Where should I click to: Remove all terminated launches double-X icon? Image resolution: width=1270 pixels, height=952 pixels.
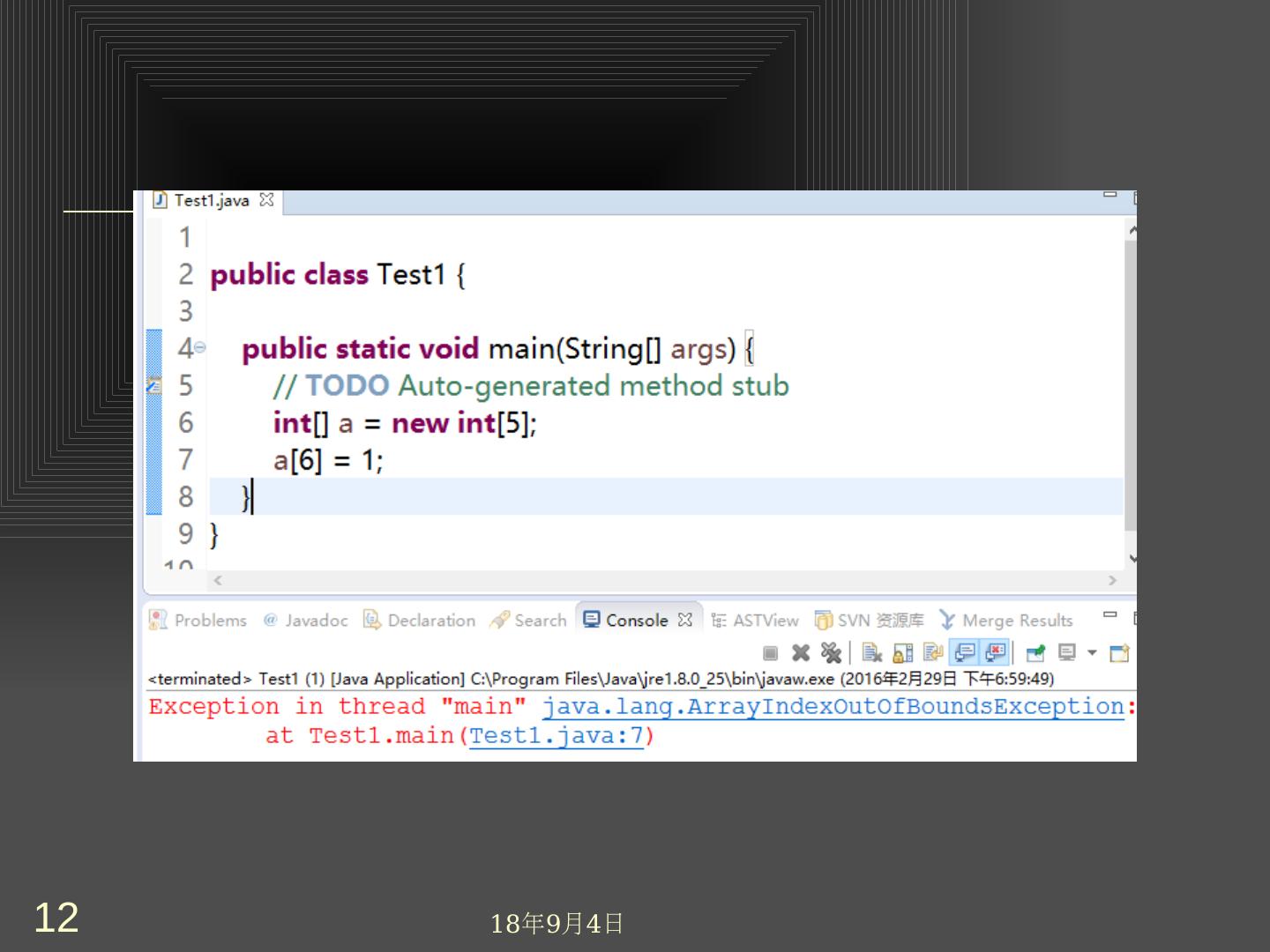tap(830, 653)
